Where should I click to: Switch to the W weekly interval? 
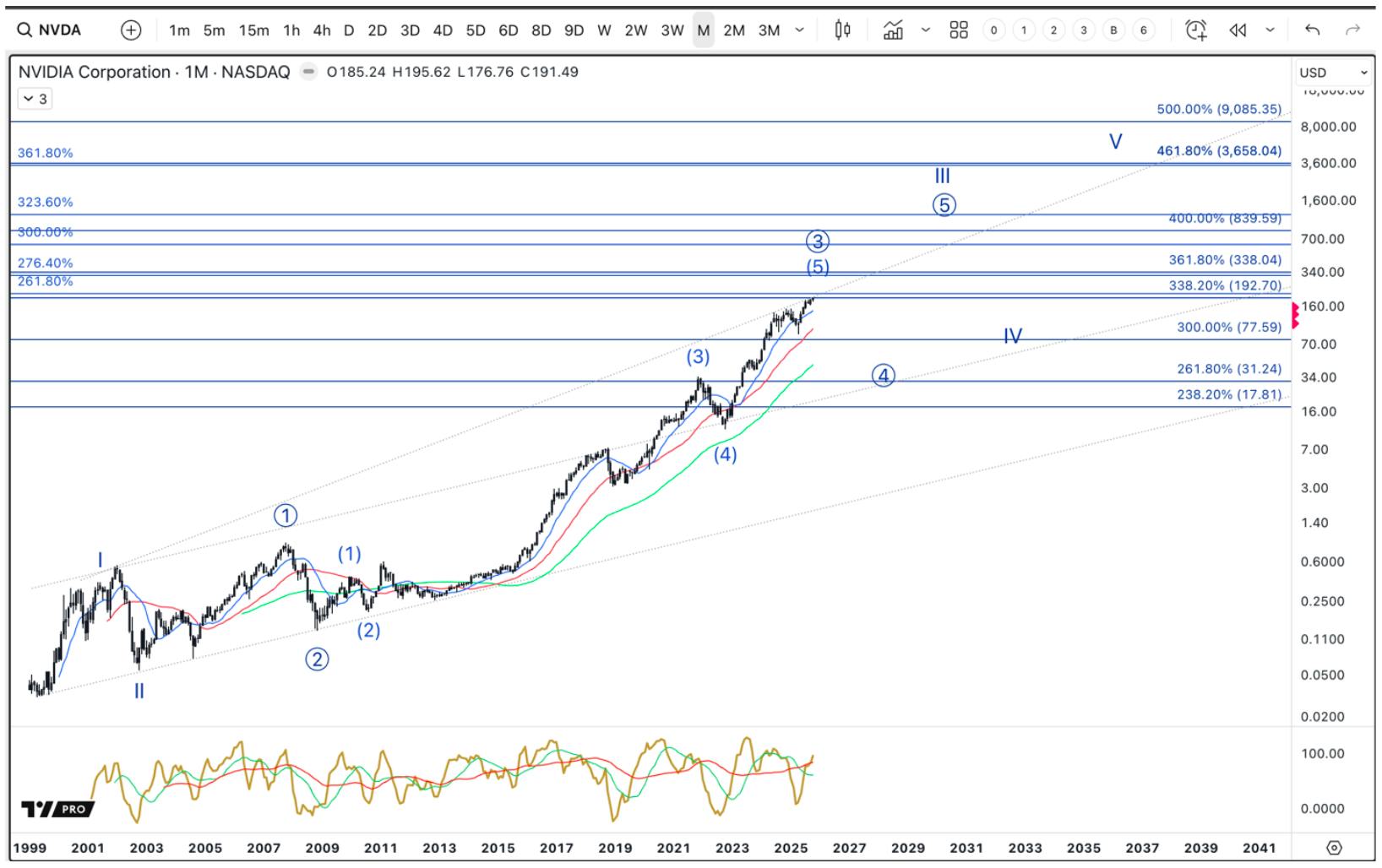coord(604,30)
